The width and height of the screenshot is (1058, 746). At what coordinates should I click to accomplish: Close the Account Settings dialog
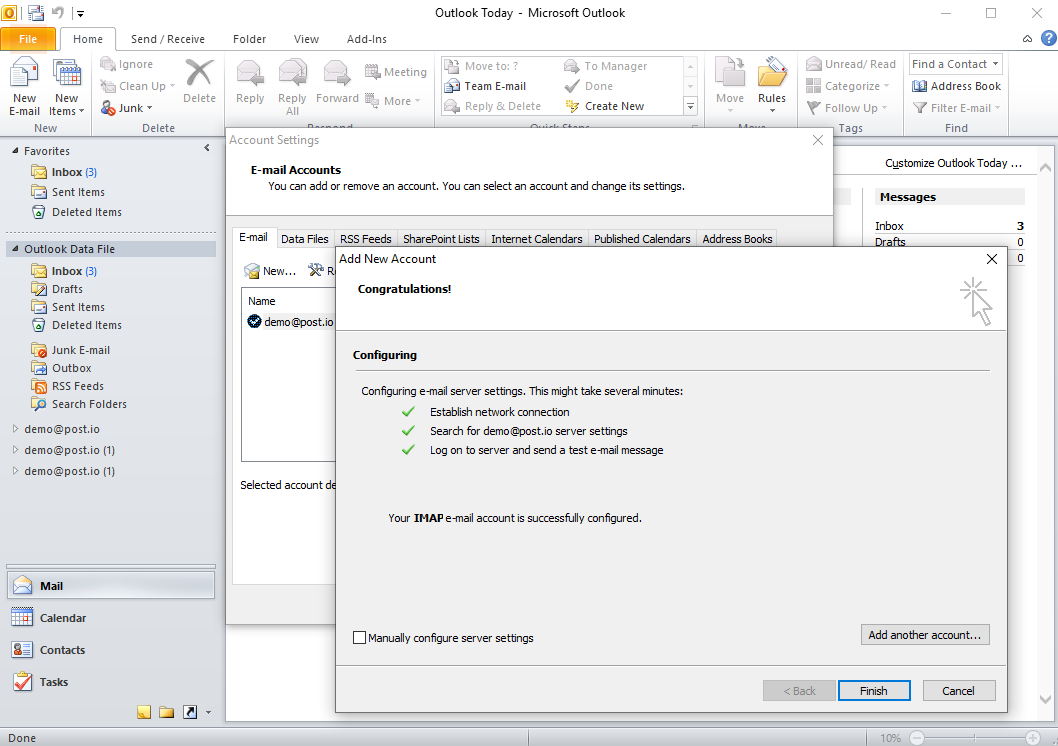click(818, 140)
